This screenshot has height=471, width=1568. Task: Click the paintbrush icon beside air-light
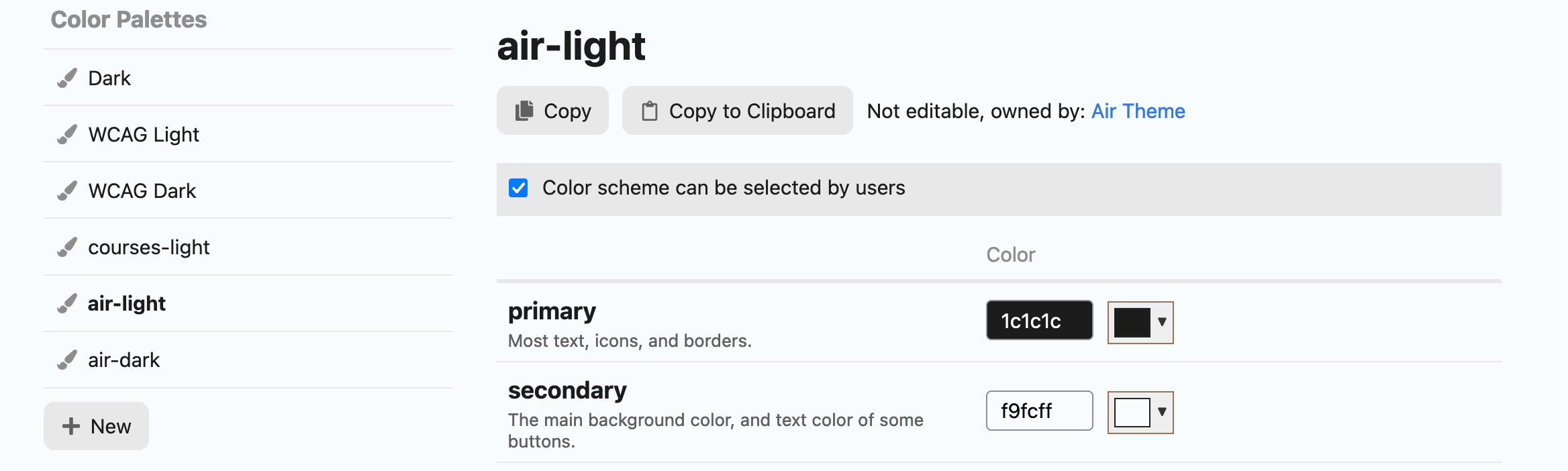coord(67,304)
